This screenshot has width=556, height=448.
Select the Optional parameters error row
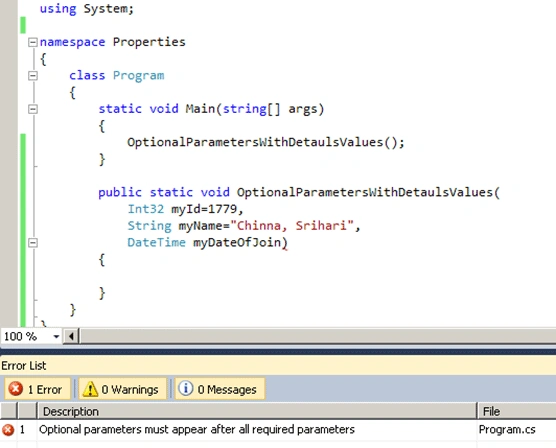pyautogui.click(x=278, y=430)
